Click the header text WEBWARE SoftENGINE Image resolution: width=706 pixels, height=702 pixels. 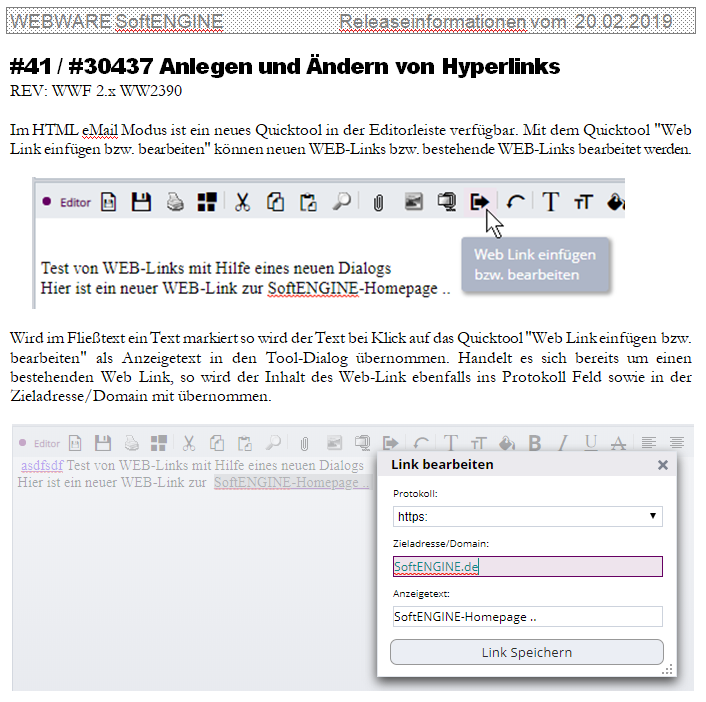click(x=117, y=21)
